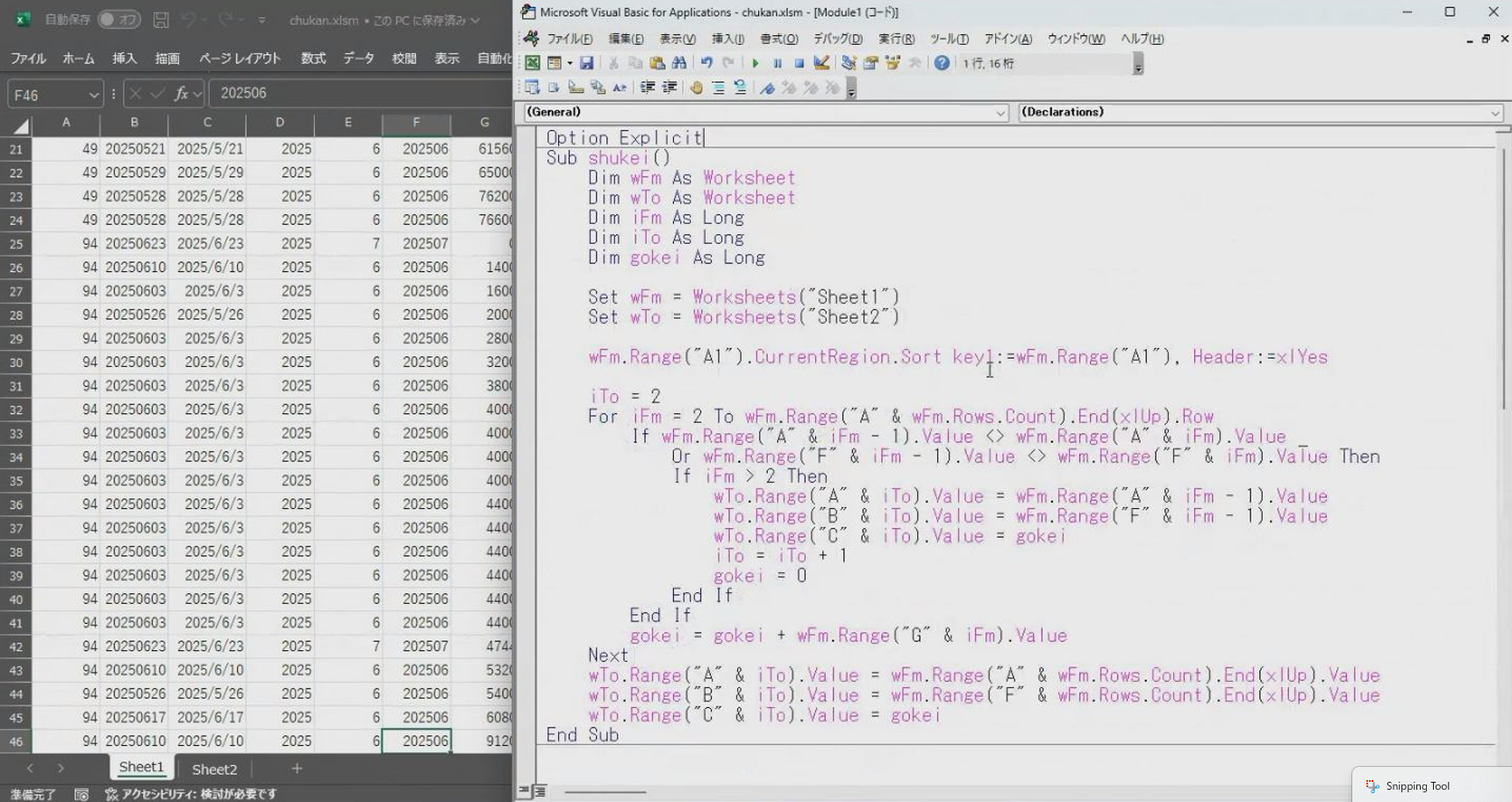Click the Excel title bar save icon
This screenshot has width=1512, height=802.
click(161, 19)
